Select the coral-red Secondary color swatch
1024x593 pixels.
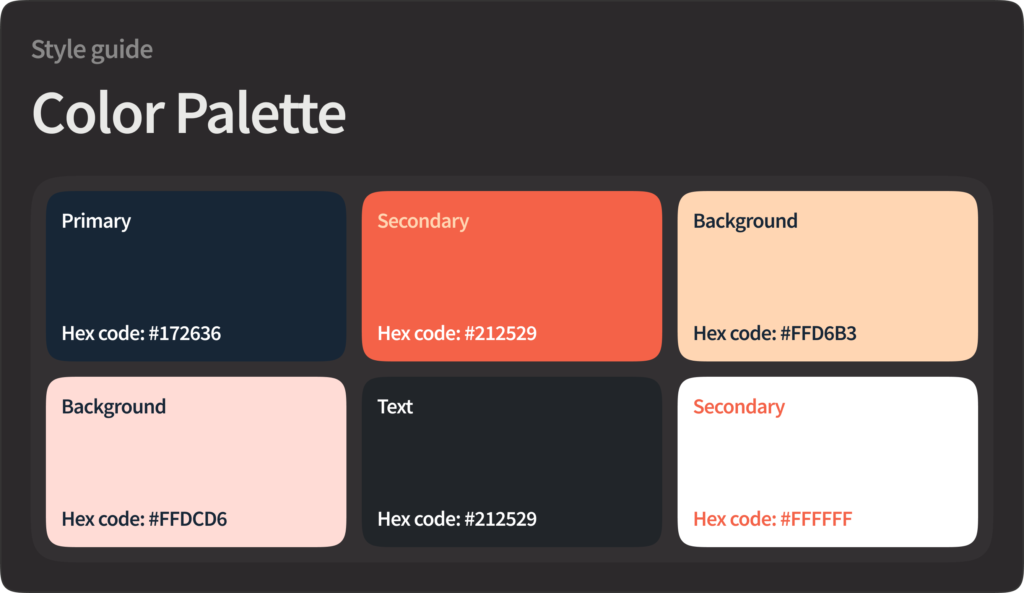[x=511, y=276]
